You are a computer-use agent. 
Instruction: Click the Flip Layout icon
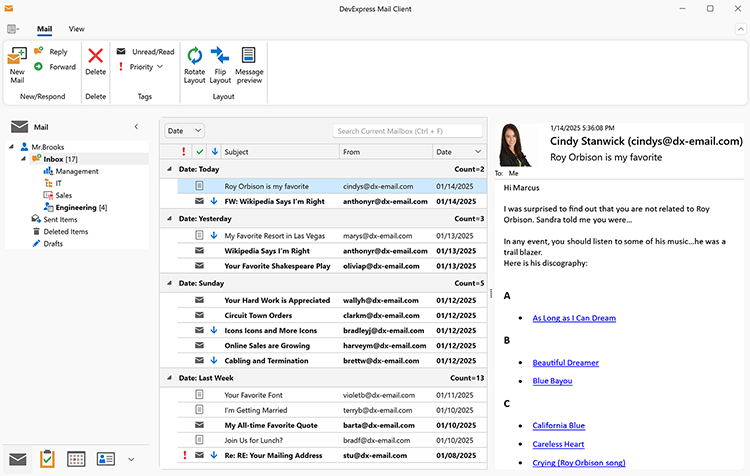220,57
